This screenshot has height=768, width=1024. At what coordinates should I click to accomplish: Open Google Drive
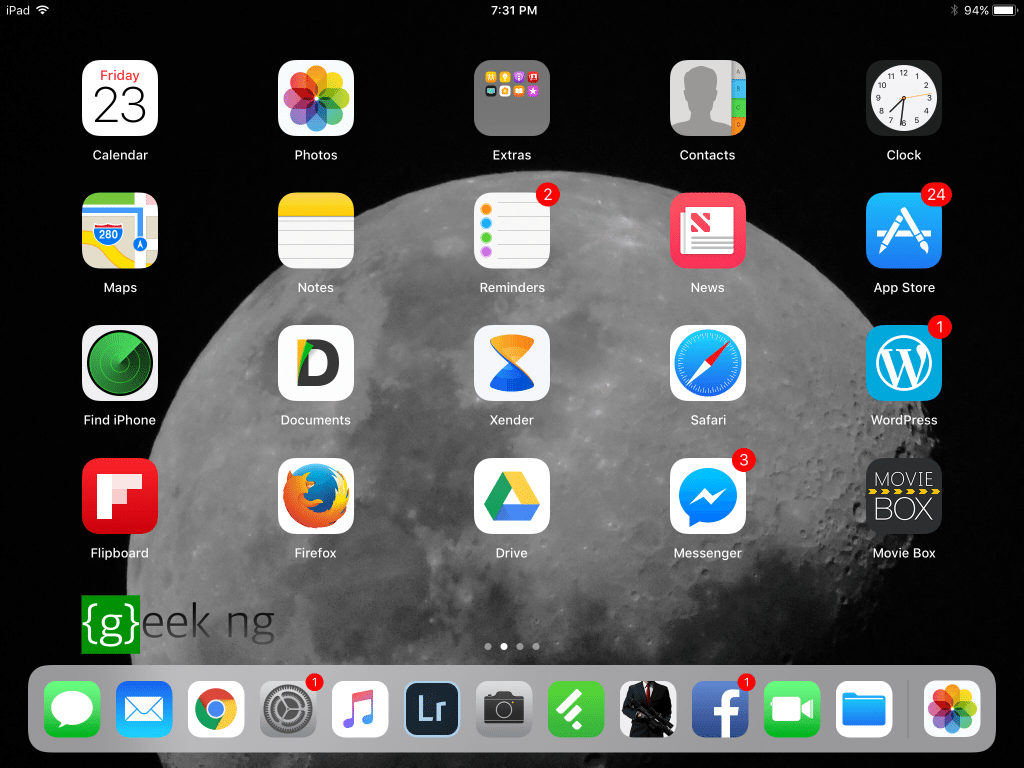click(x=511, y=496)
